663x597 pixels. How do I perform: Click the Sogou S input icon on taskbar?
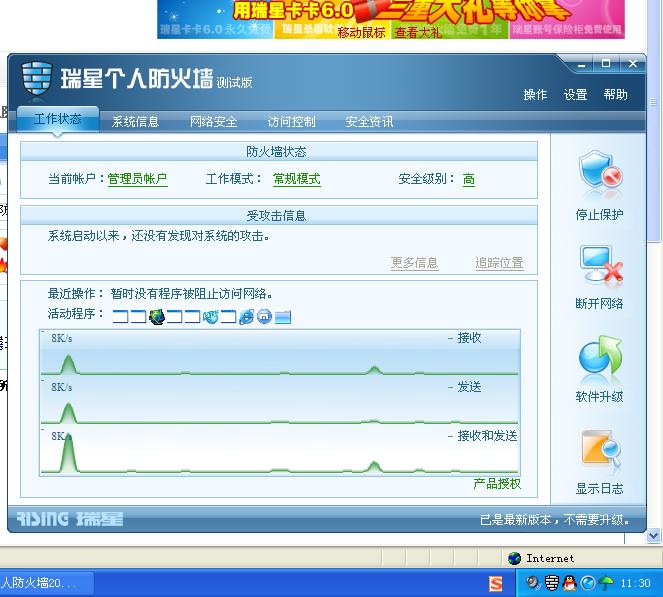click(495, 584)
